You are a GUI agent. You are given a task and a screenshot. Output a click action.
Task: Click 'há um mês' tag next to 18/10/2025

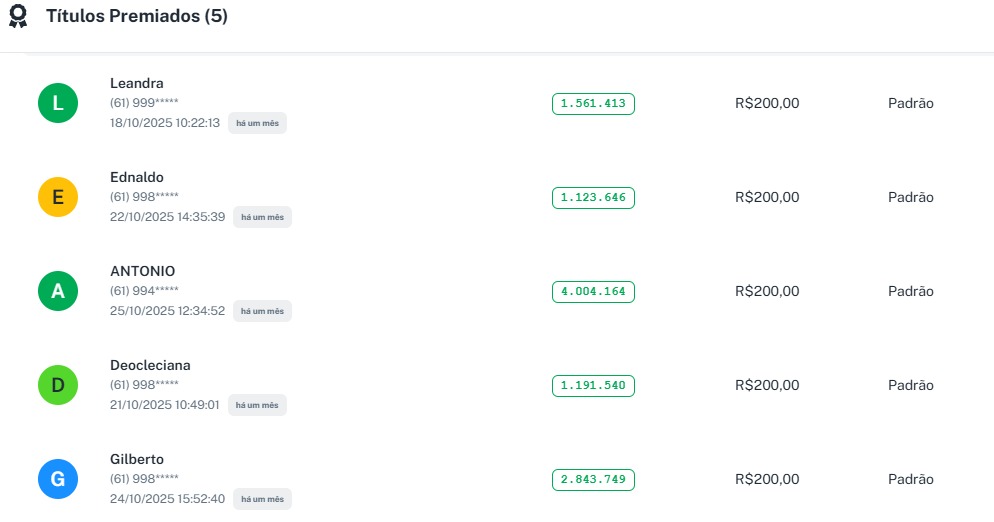pos(257,123)
